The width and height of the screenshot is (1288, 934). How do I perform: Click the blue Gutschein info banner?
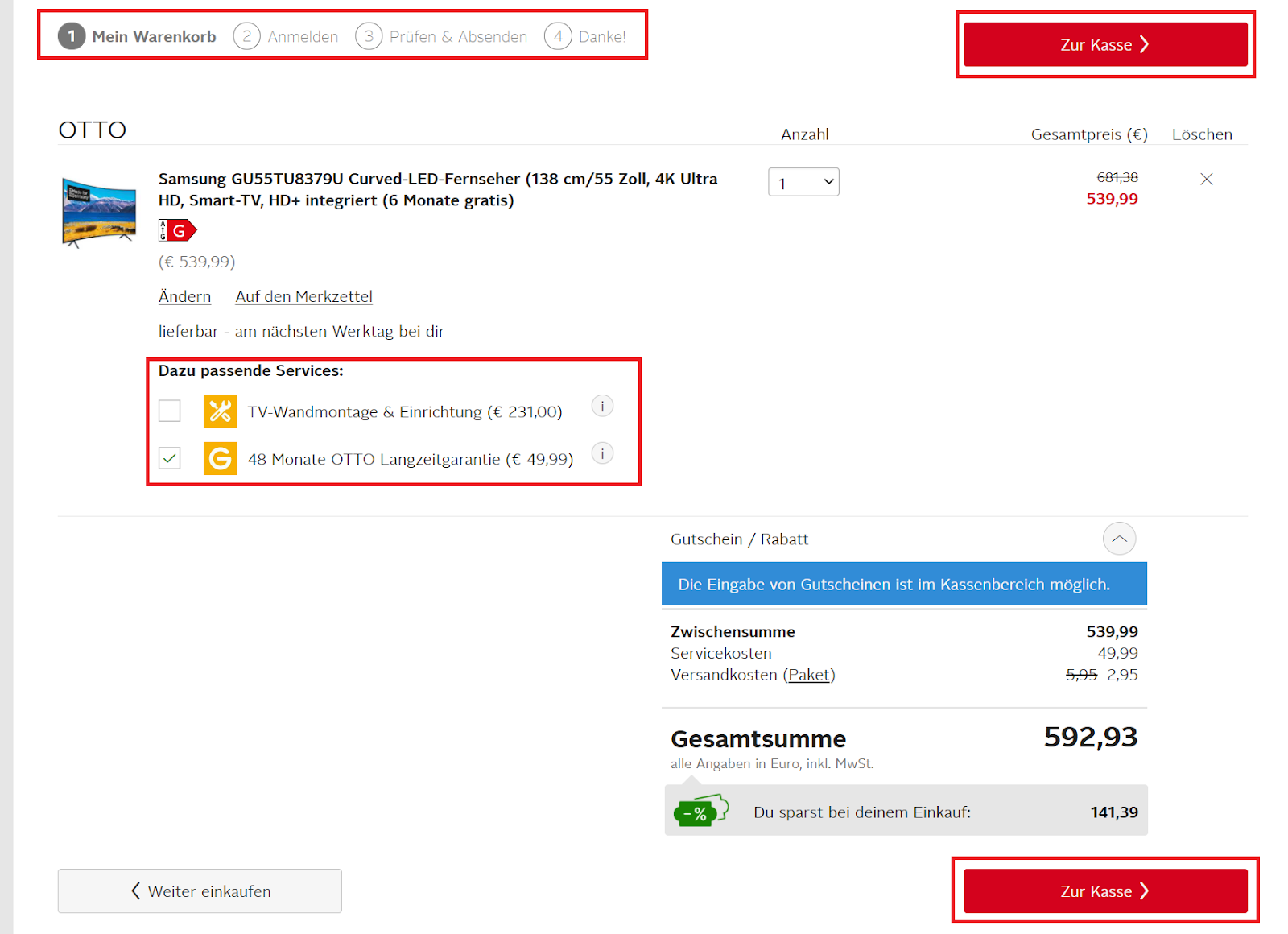click(x=904, y=584)
